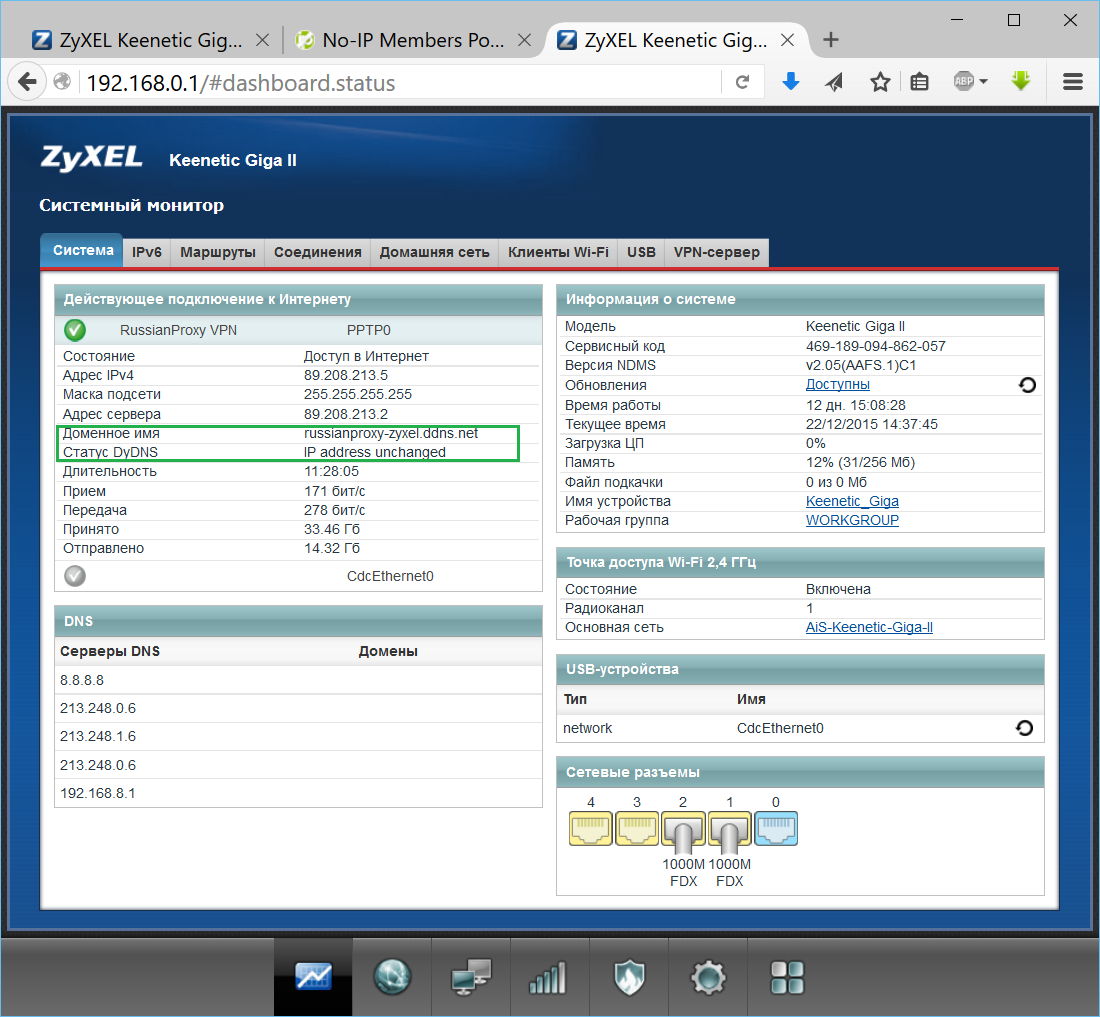
Task: Open the Home network computers icon
Action: [x=471, y=977]
